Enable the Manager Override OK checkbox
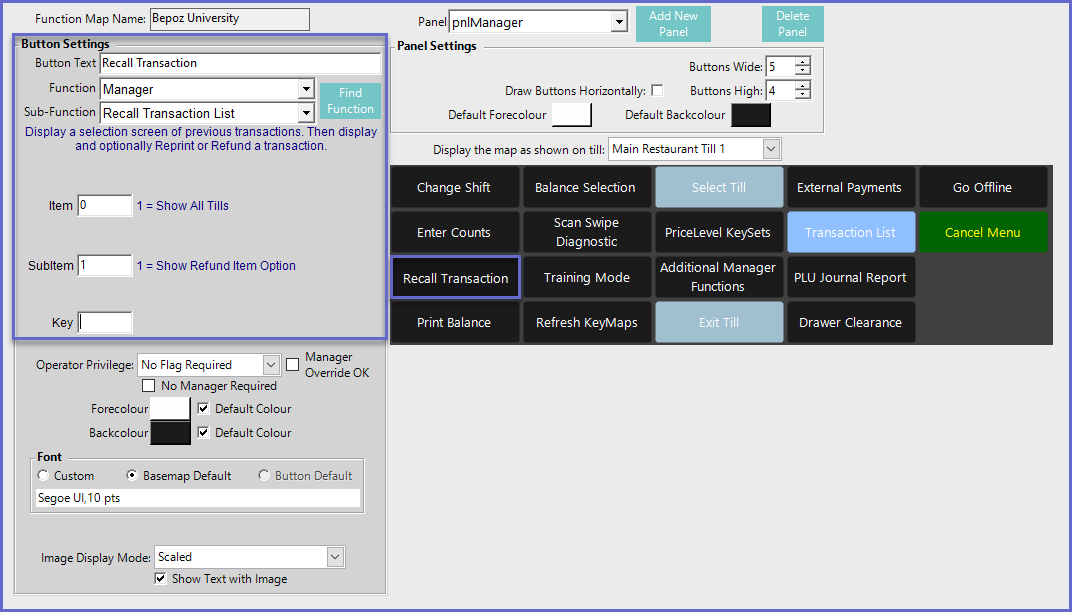This screenshot has width=1072, height=612. [x=293, y=365]
